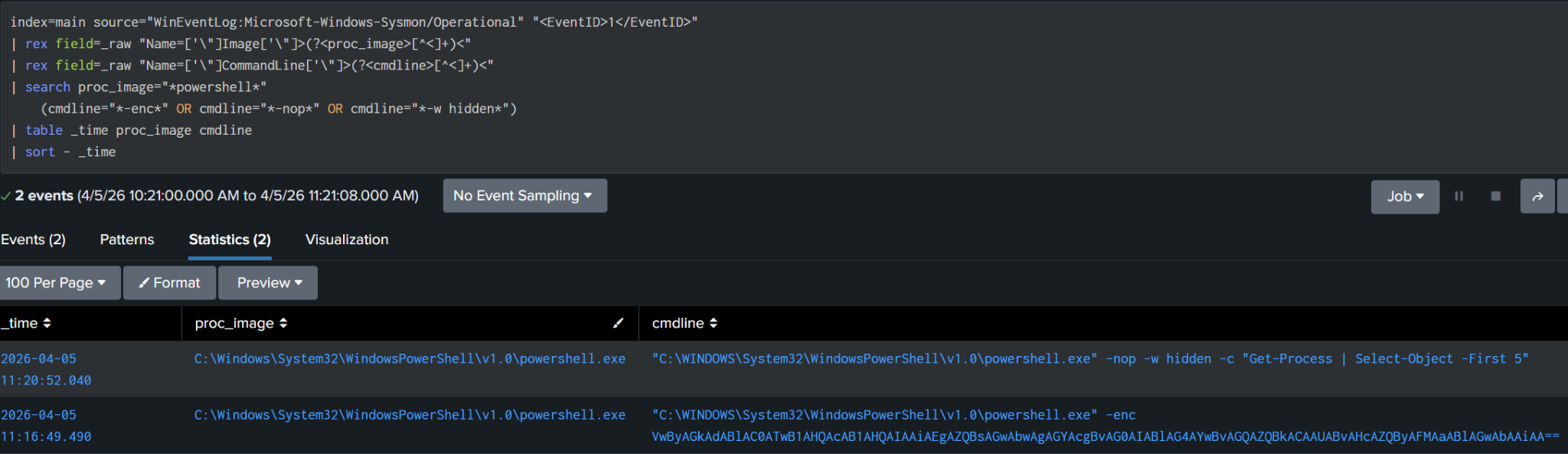Click the 11:20:52.040 timestamp cell
Viewport: 1568px width, 454px height.
tap(46, 380)
